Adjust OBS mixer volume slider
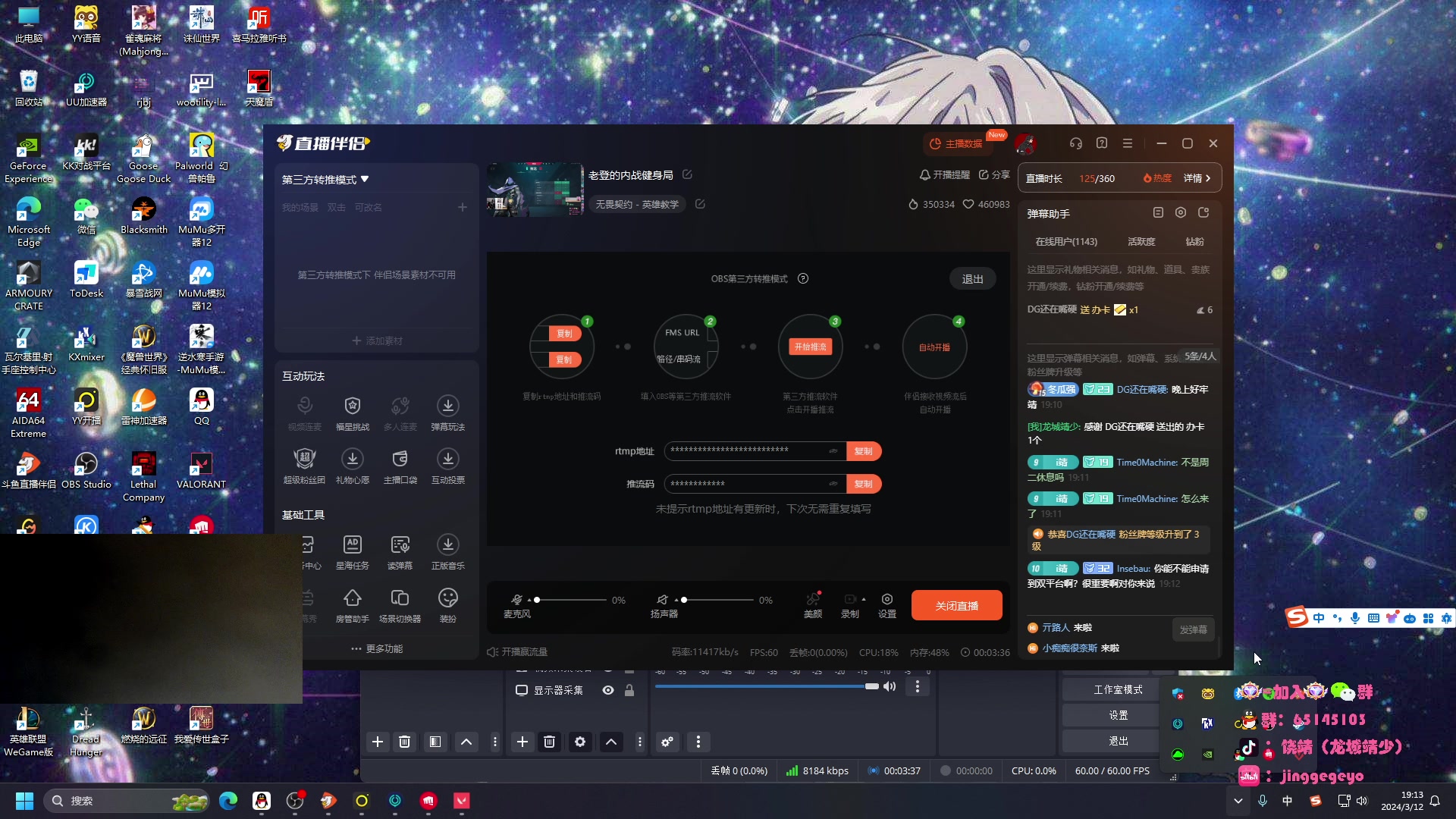The width and height of the screenshot is (1456, 819). pyautogui.click(x=767, y=686)
